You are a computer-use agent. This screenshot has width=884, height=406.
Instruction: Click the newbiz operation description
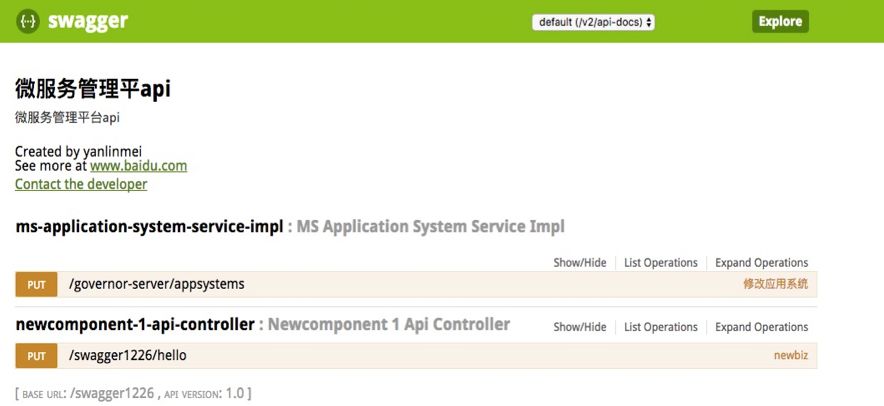pos(790,356)
